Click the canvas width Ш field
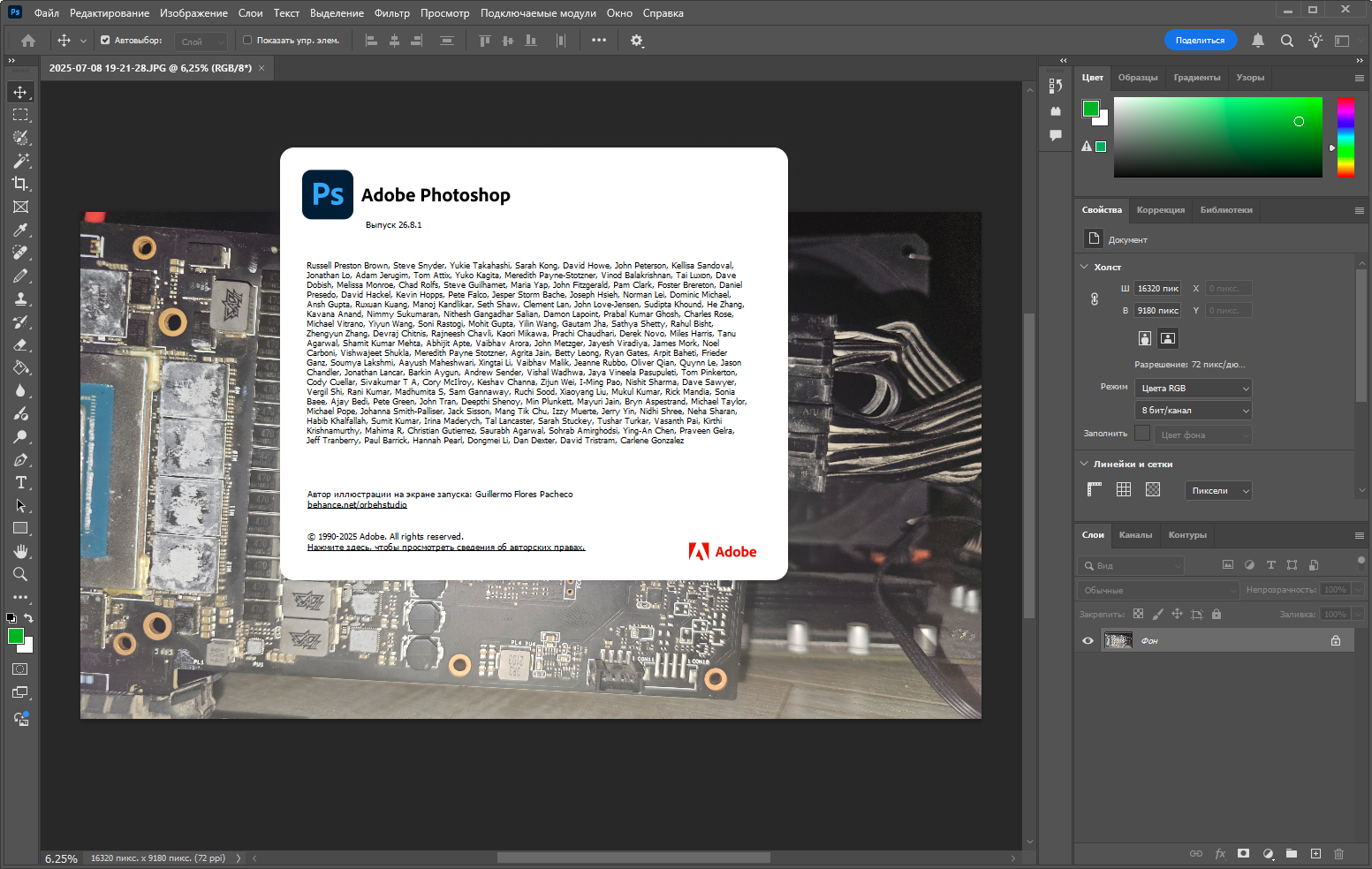Image resolution: width=1372 pixels, height=869 pixels. [1158, 289]
